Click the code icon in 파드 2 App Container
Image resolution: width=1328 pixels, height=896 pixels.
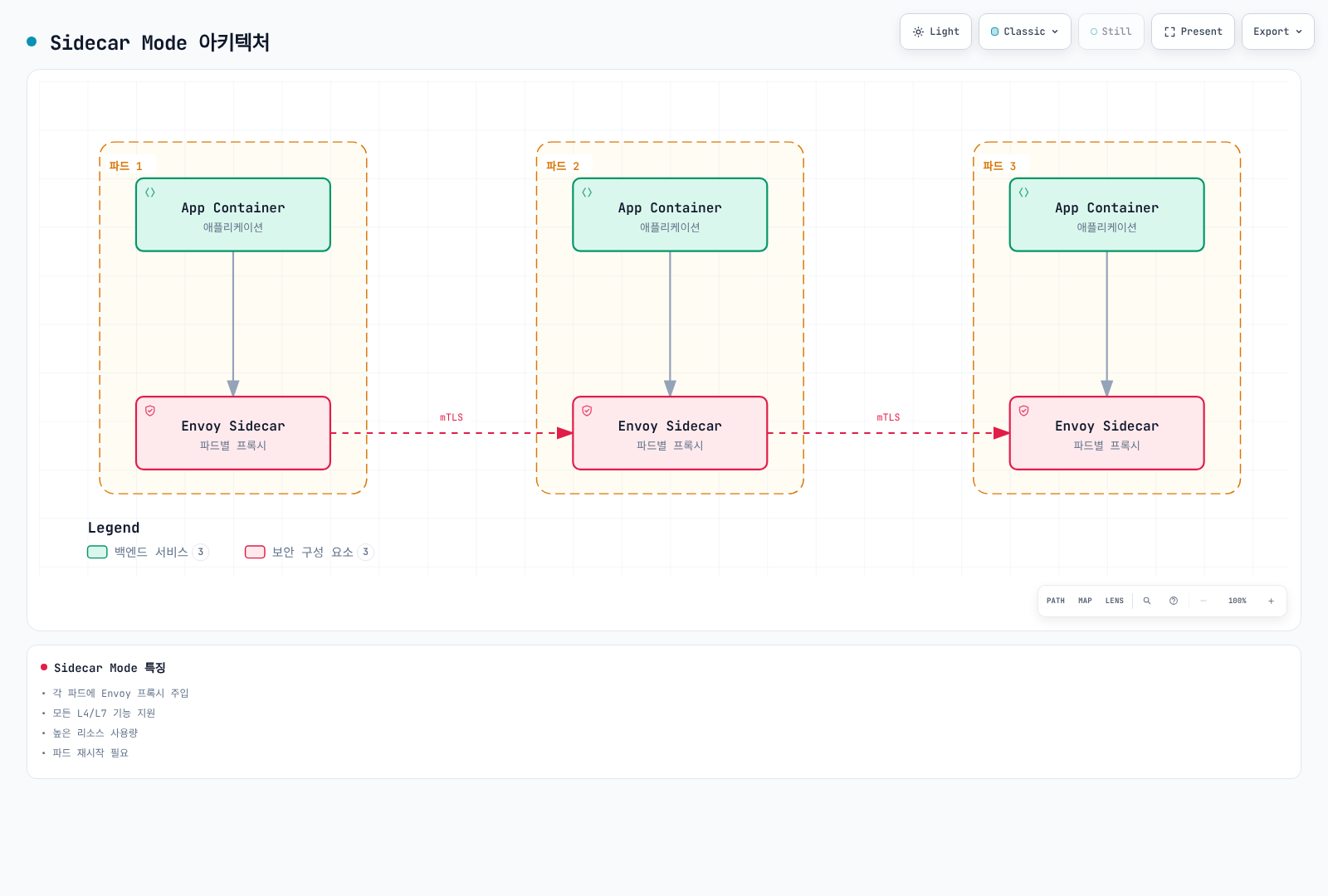[587, 192]
